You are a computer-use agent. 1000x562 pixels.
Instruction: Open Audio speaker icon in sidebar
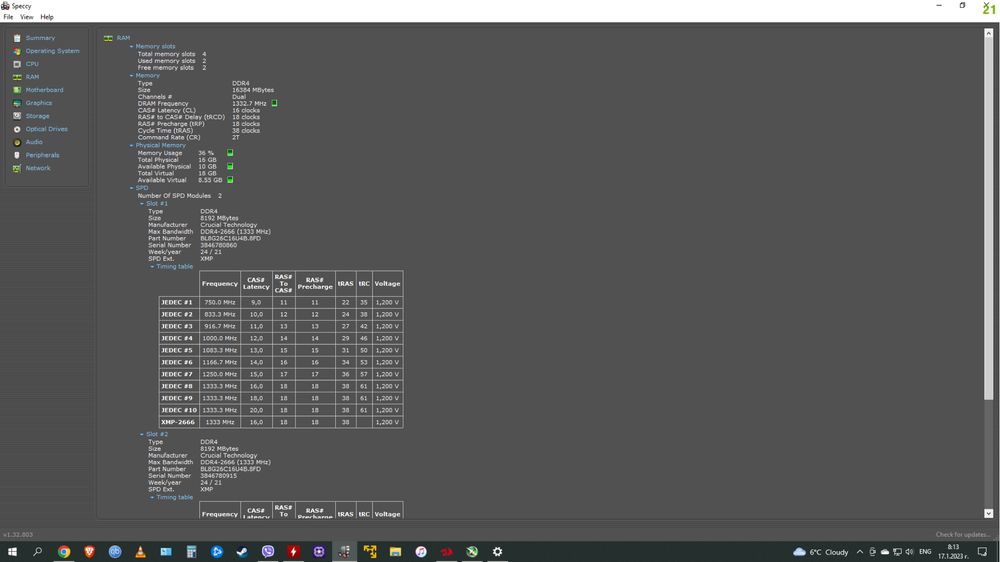(x=17, y=142)
